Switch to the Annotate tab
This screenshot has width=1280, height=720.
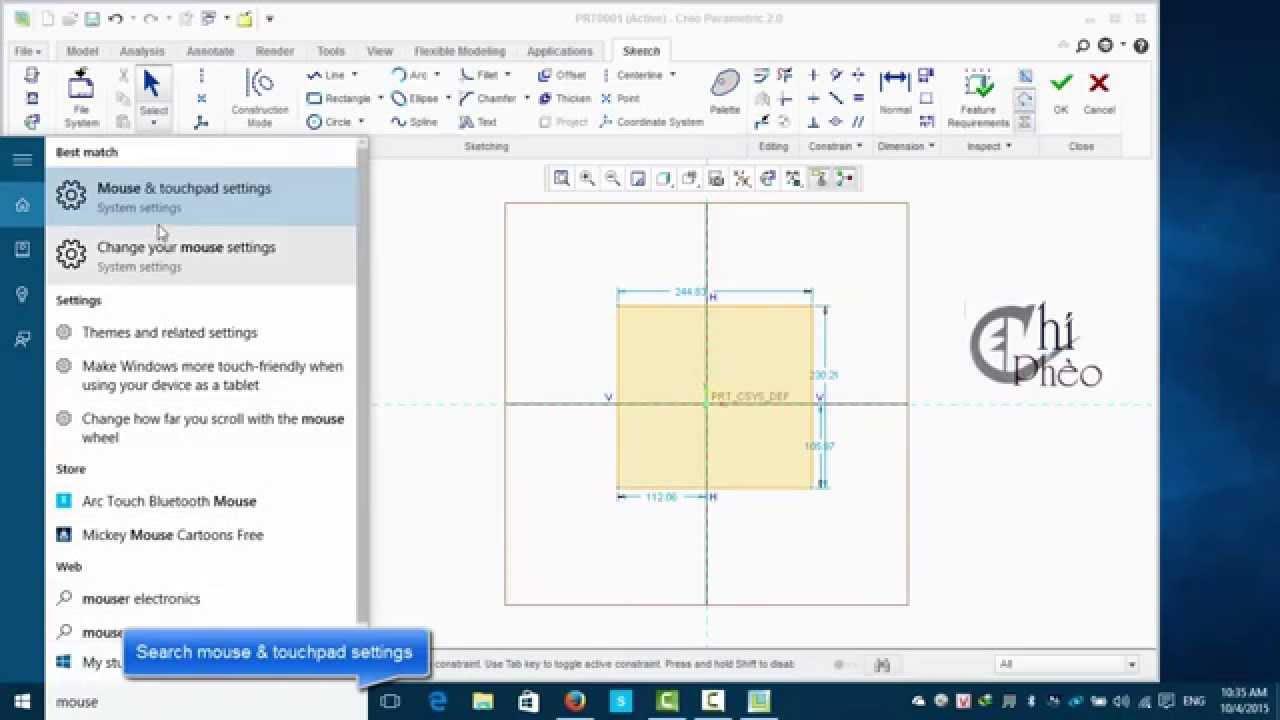(x=210, y=51)
